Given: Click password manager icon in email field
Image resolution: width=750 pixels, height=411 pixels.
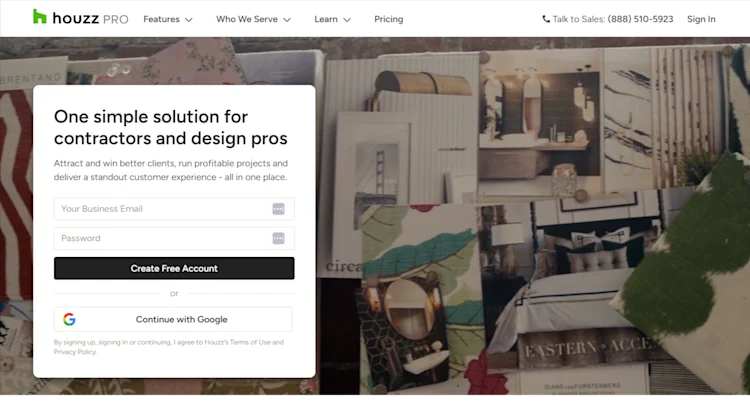Looking at the screenshot, I should pyautogui.click(x=278, y=209).
